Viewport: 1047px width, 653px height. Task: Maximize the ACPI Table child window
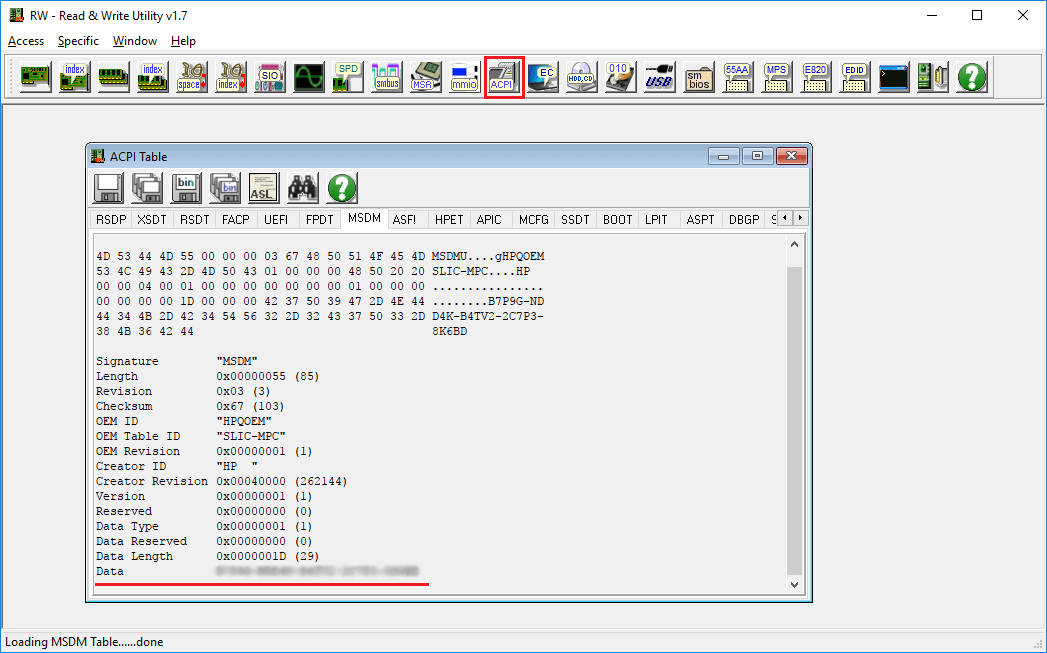757,156
